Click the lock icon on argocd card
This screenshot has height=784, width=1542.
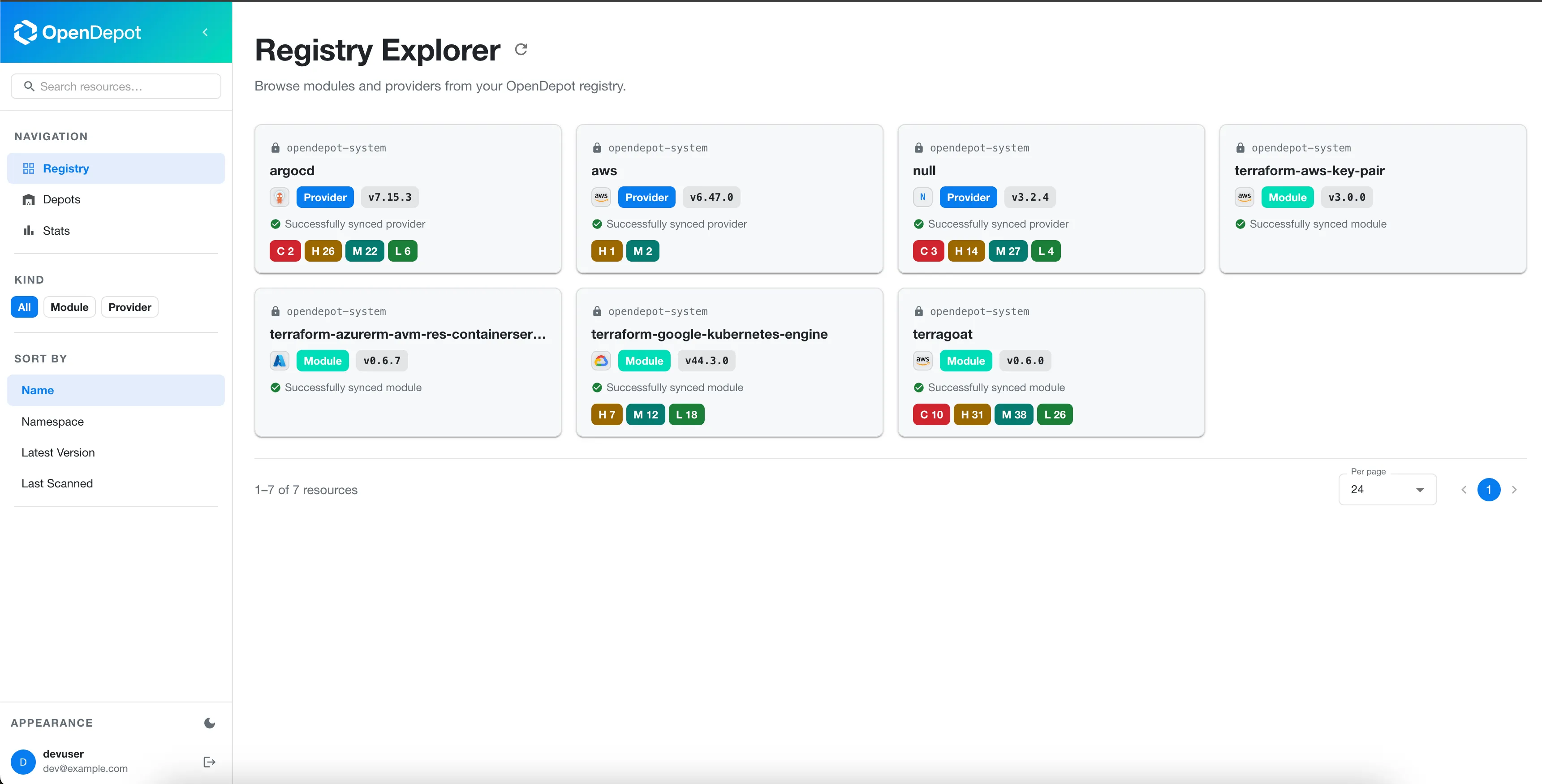pos(276,148)
